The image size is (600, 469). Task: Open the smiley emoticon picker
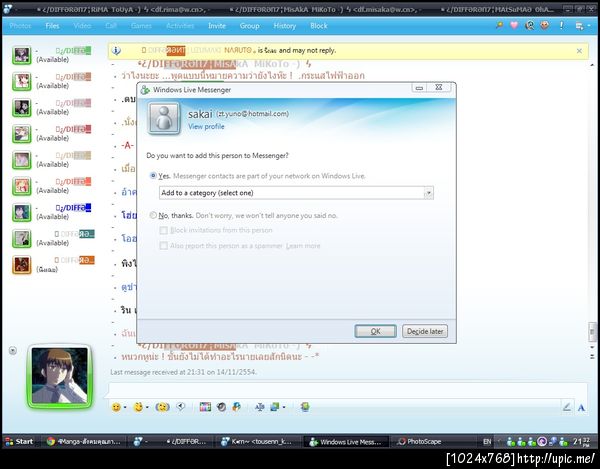tap(116, 407)
